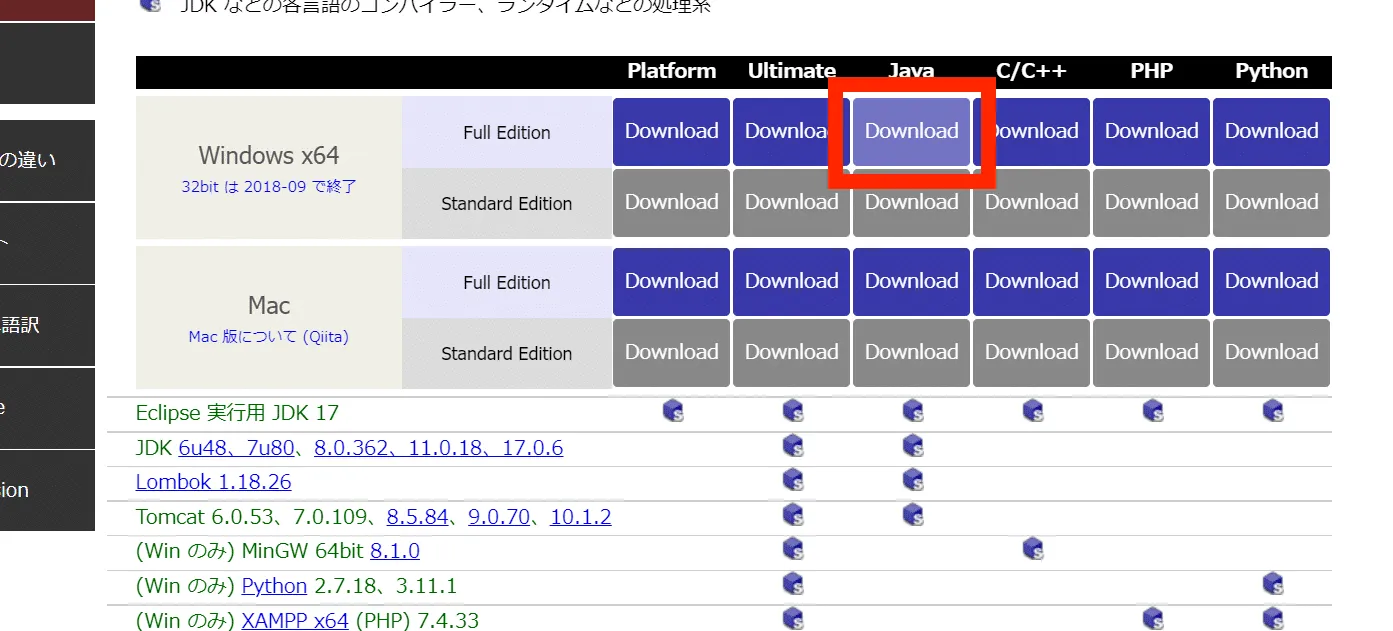1393x631 pixels.
Task: Click XAMPP row package icon under Ultimate
Action: 793,618
